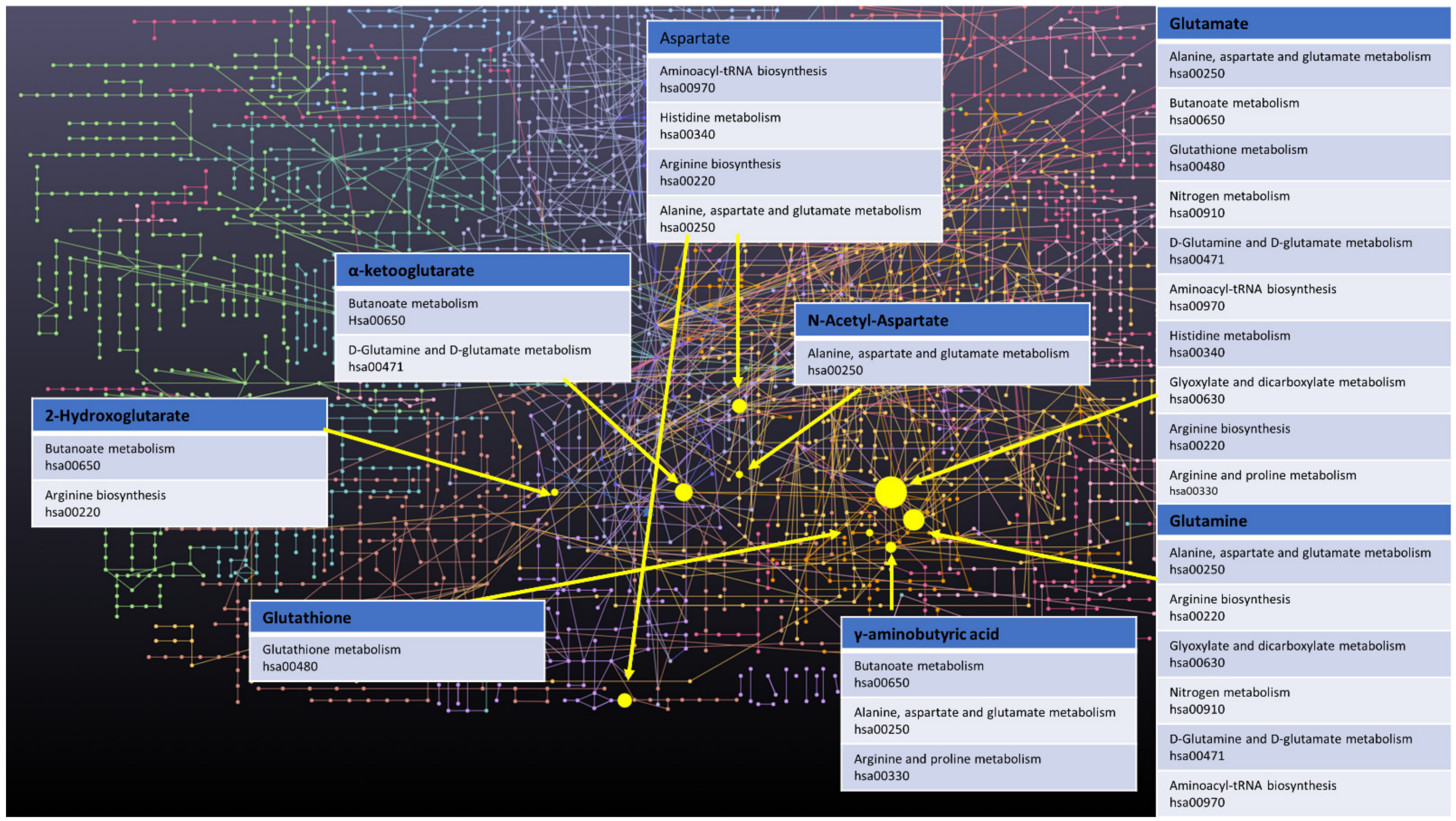Click the largest yellow Glutamate node

(891, 492)
